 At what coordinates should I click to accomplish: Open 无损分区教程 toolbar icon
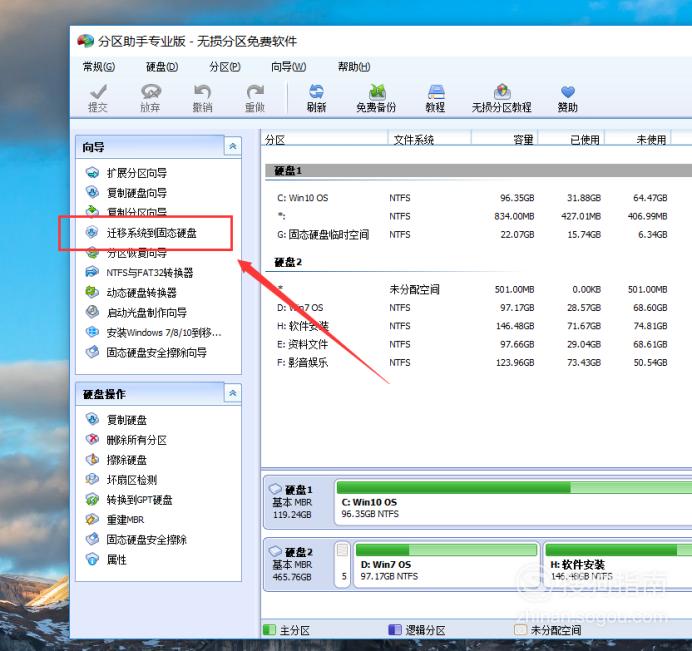(501, 98)
